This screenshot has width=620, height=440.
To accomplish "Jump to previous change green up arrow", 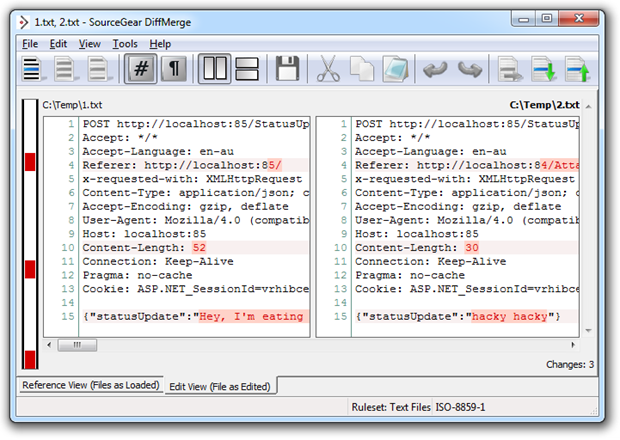I will [x=577, y=69].
